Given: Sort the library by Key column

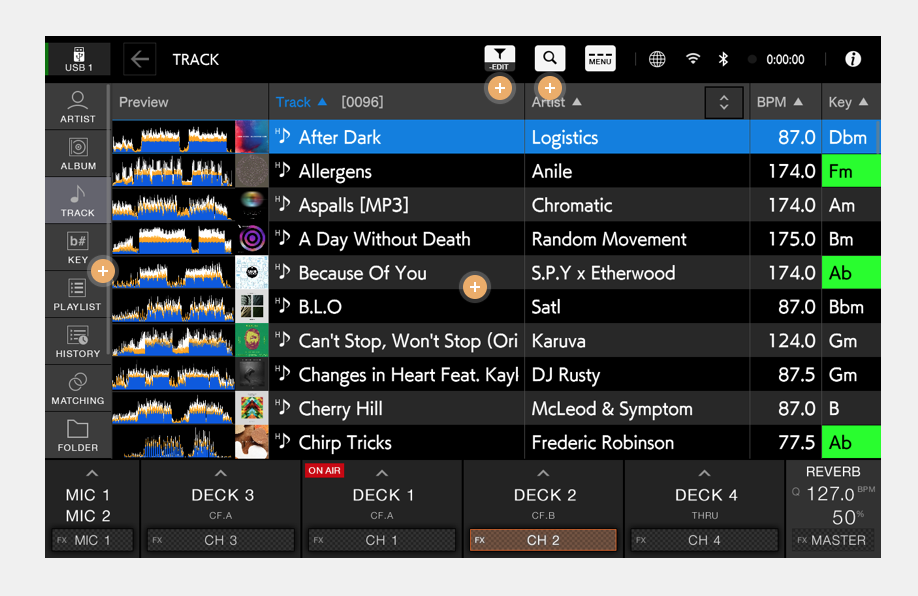Looking at the screenshot, I should click(849, 101).
